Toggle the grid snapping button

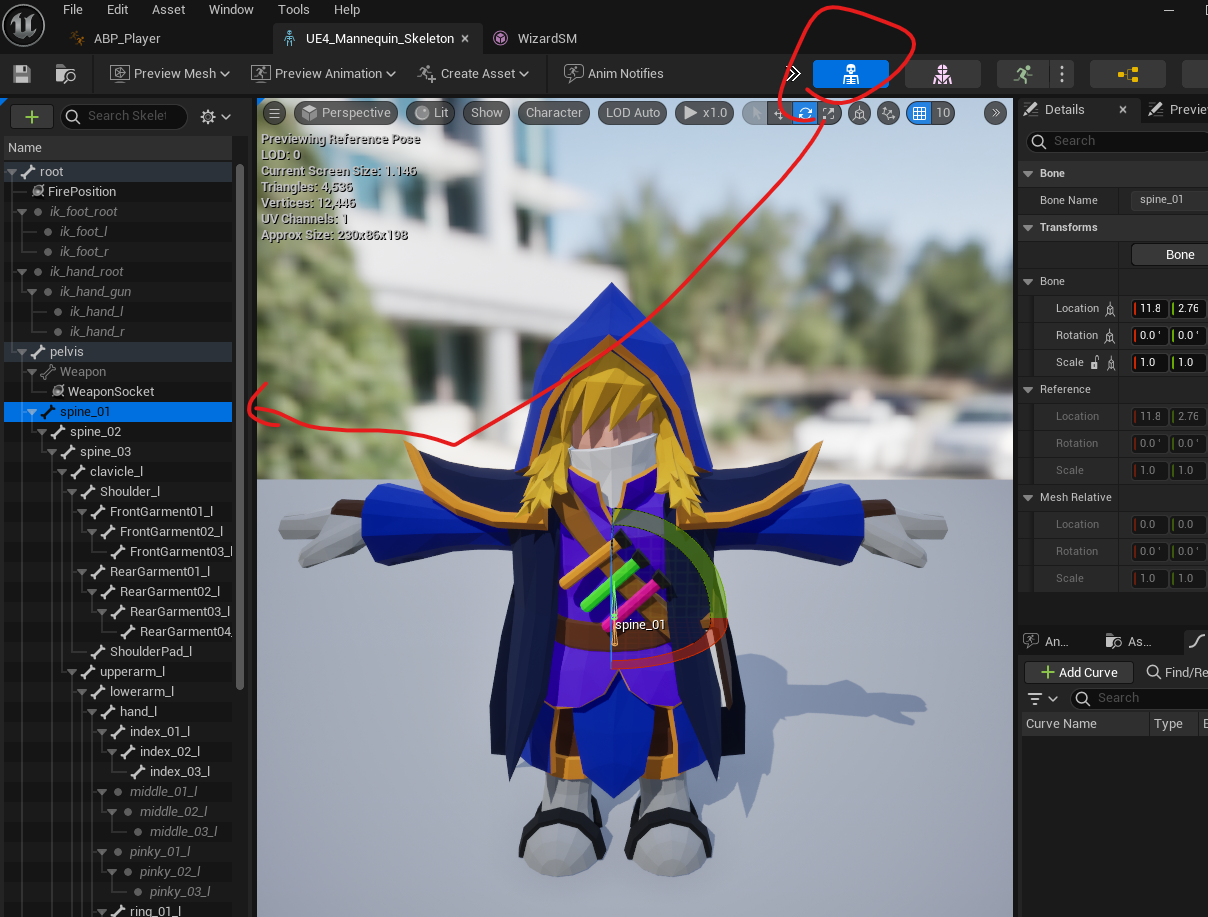click(918, 113)
